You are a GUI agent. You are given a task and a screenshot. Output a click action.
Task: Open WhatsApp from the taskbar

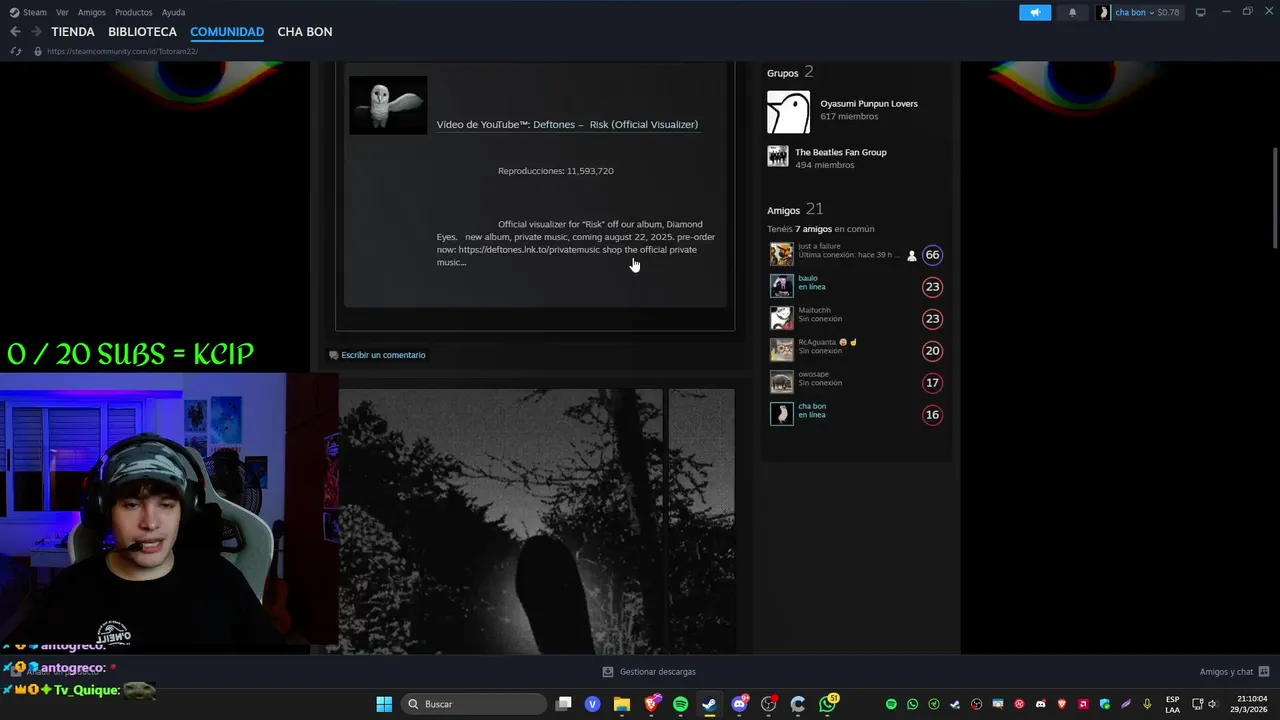point(828,704)
